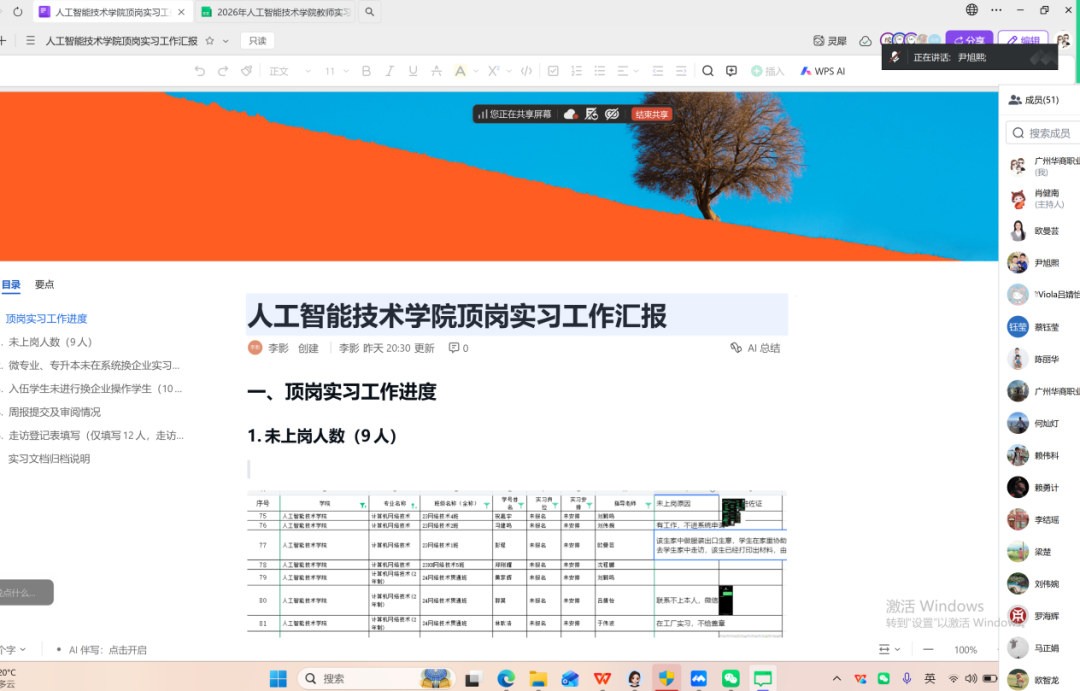This screenshot has height=691, width=1080.
Task: Star the document as favorite
Action: [x=210, y=41]
